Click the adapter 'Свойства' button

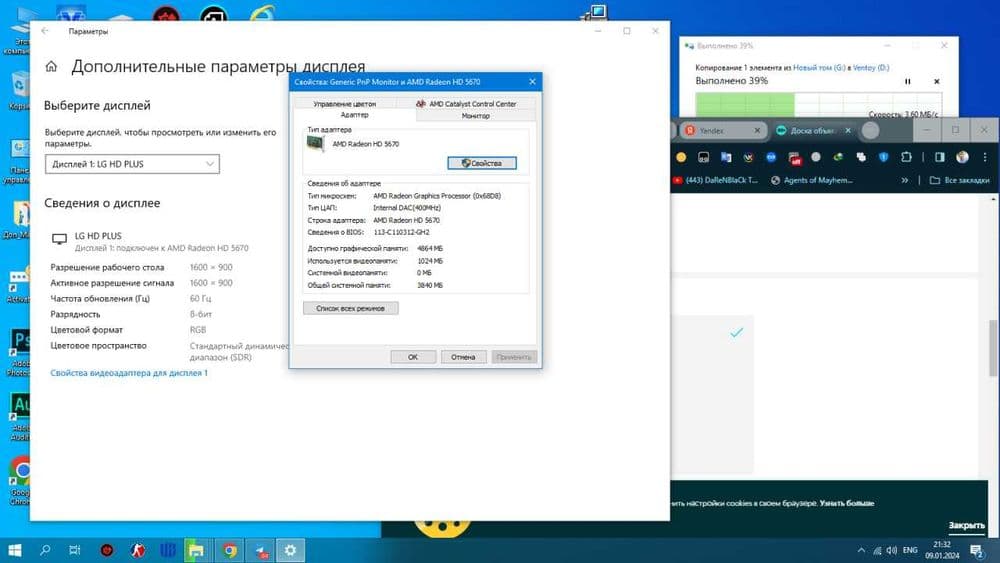pos(482,163)
